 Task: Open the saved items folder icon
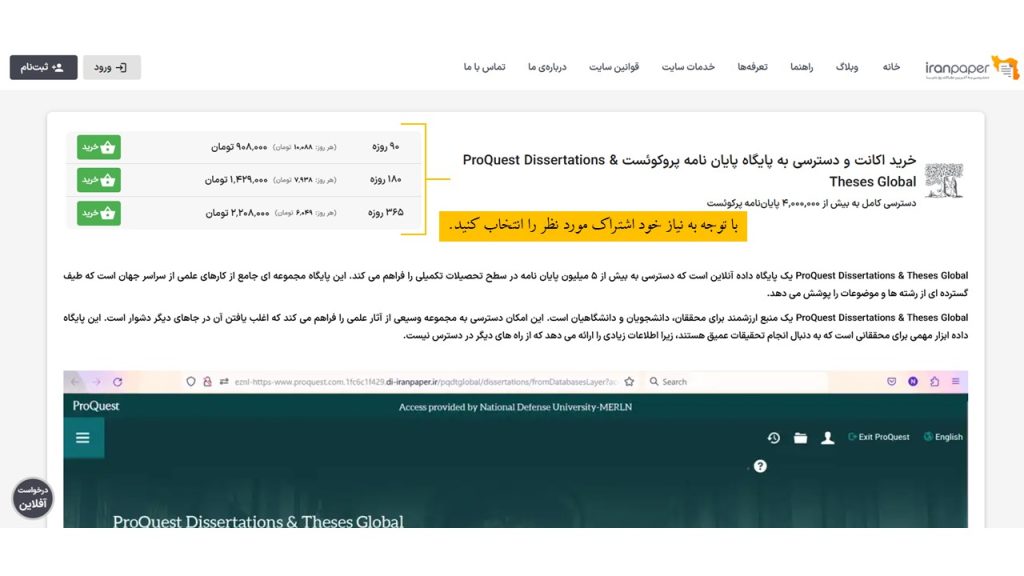click(800, 438)
